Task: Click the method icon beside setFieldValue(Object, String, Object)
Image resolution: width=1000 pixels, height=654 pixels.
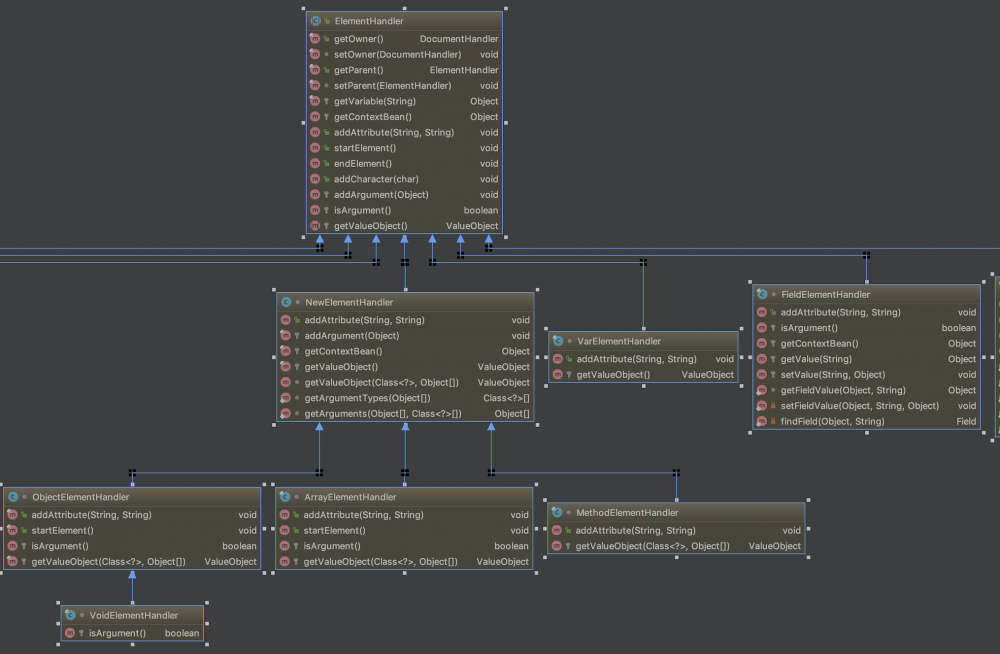Action: pyautogui.click(x=762, y=406)
